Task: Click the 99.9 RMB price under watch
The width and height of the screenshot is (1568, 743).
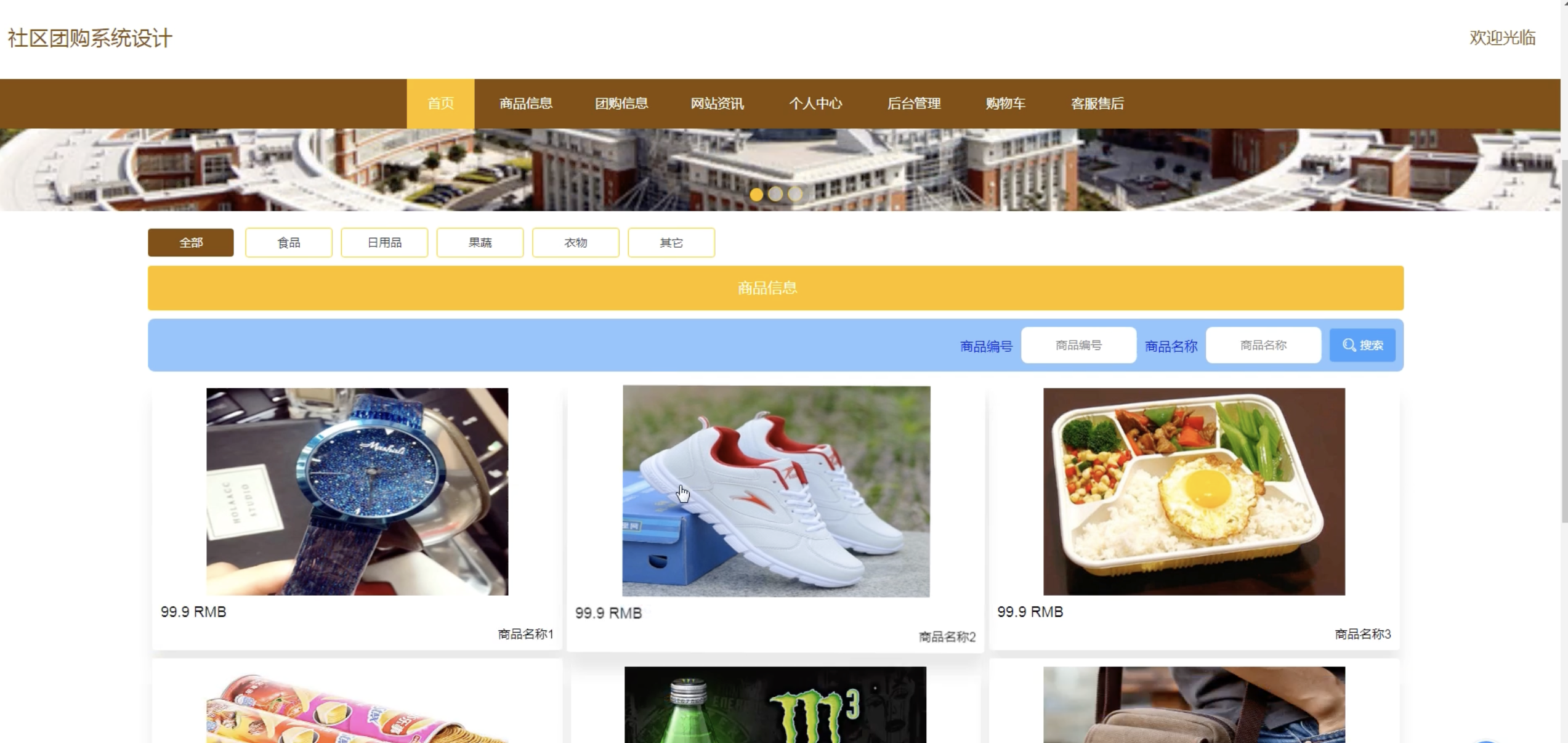Action: [193, 612]
